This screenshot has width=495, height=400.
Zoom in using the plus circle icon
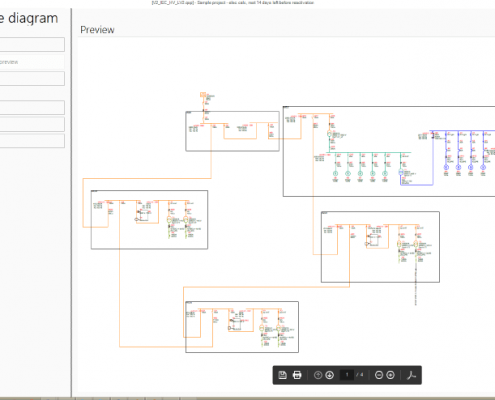391,375
